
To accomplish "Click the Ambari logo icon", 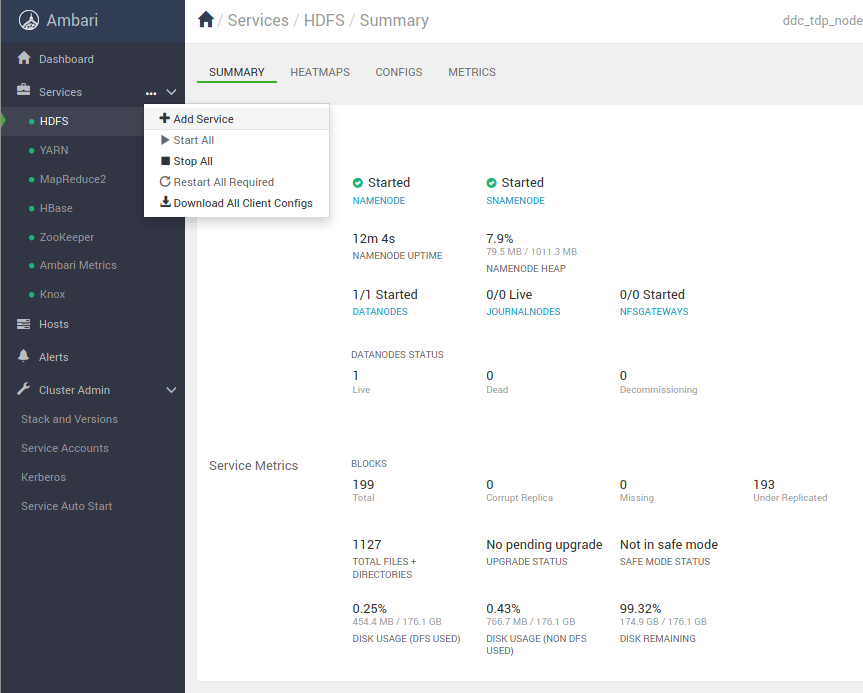I will tap(29, 20).
